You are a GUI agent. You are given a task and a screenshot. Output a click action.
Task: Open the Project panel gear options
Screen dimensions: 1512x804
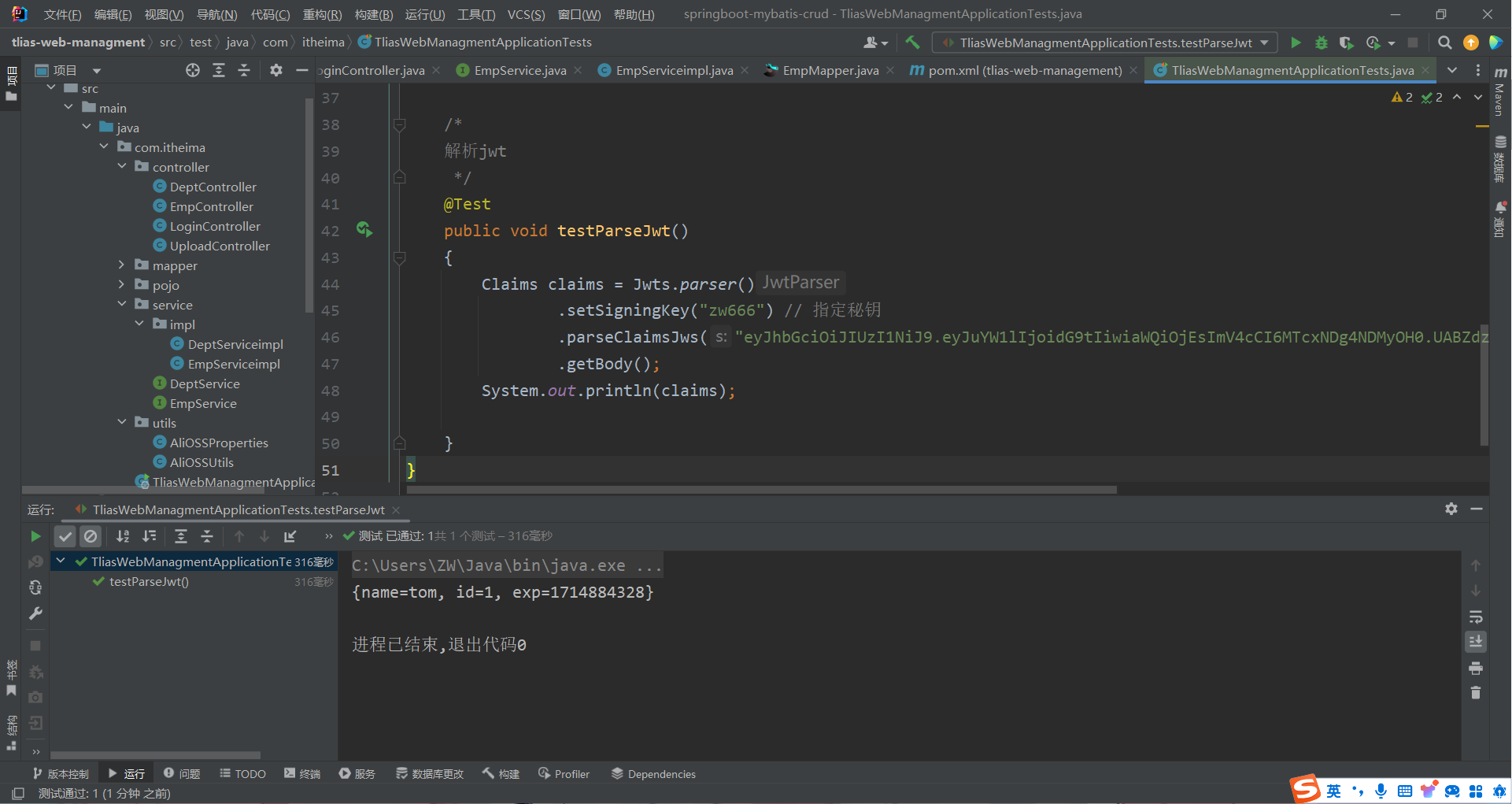pyautogui.click(x=275, y=71)
